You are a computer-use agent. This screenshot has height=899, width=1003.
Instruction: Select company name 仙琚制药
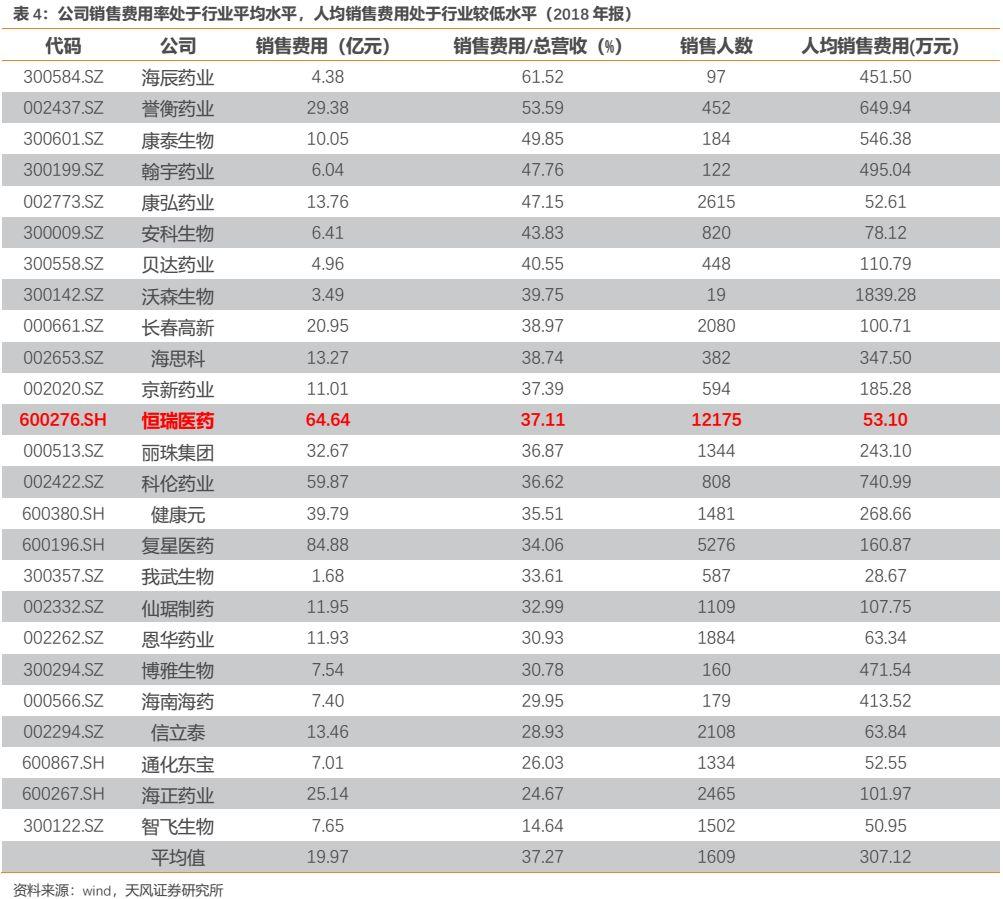(x=178, y=607)
